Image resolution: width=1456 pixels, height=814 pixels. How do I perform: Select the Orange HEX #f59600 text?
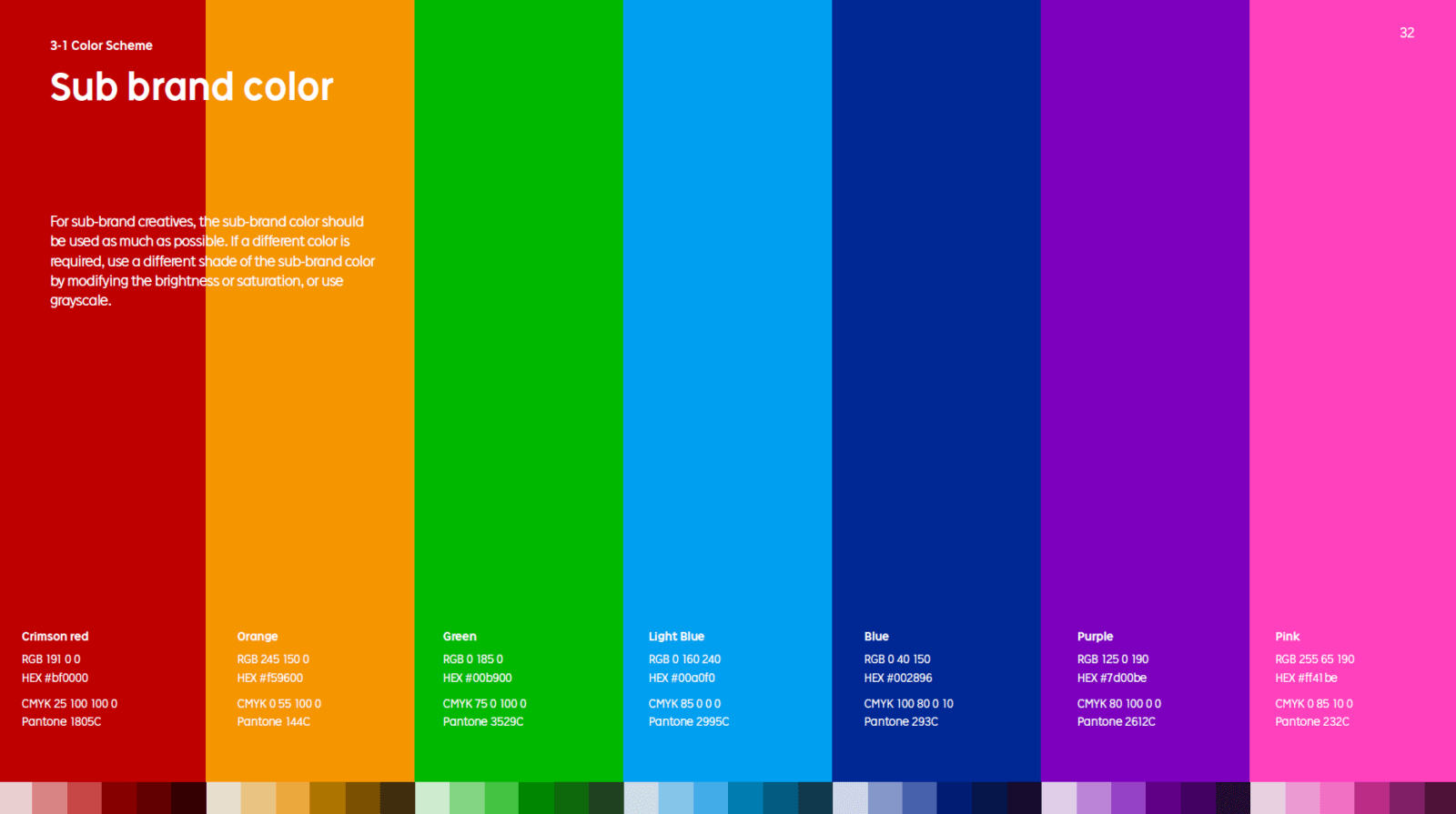click(x=270, y=678)
